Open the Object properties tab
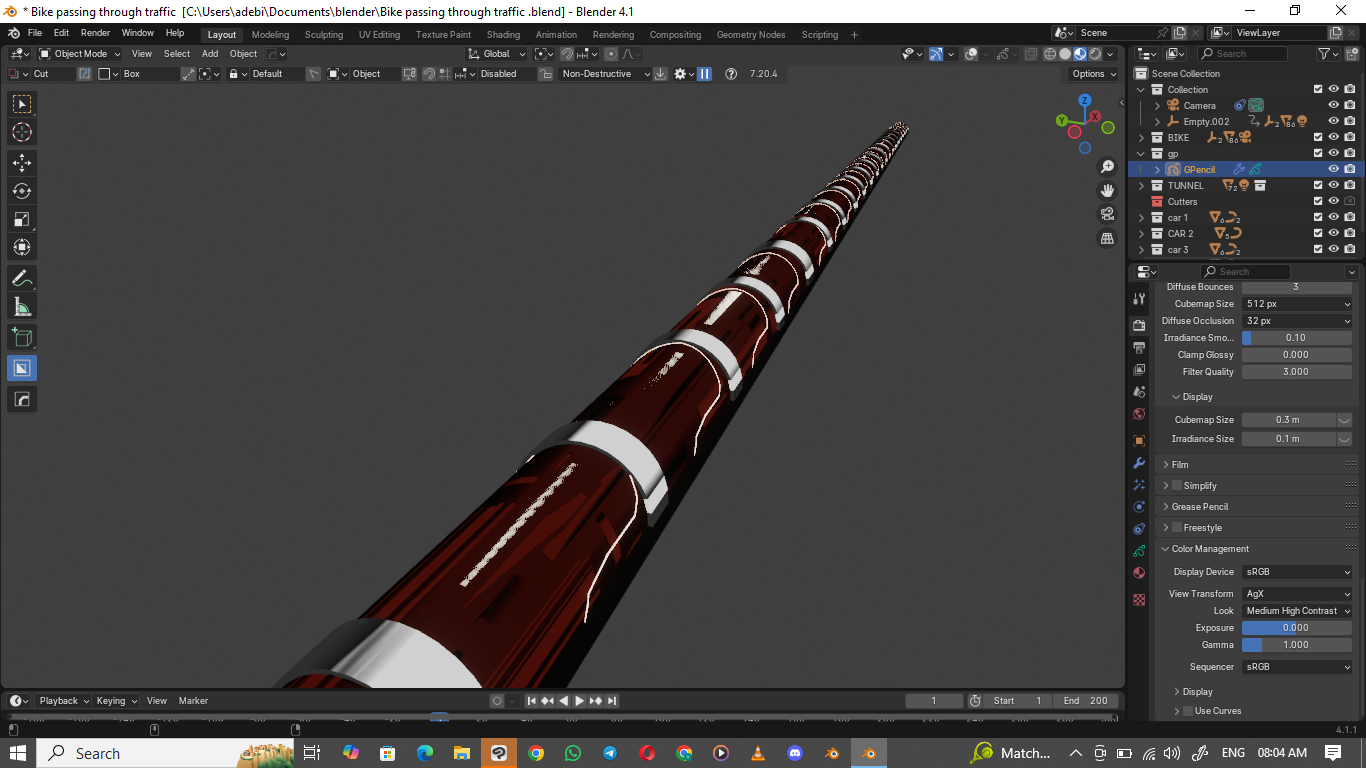This screenshot has height=768, width=1366. pyautogui.click(x=1139, y=440)
